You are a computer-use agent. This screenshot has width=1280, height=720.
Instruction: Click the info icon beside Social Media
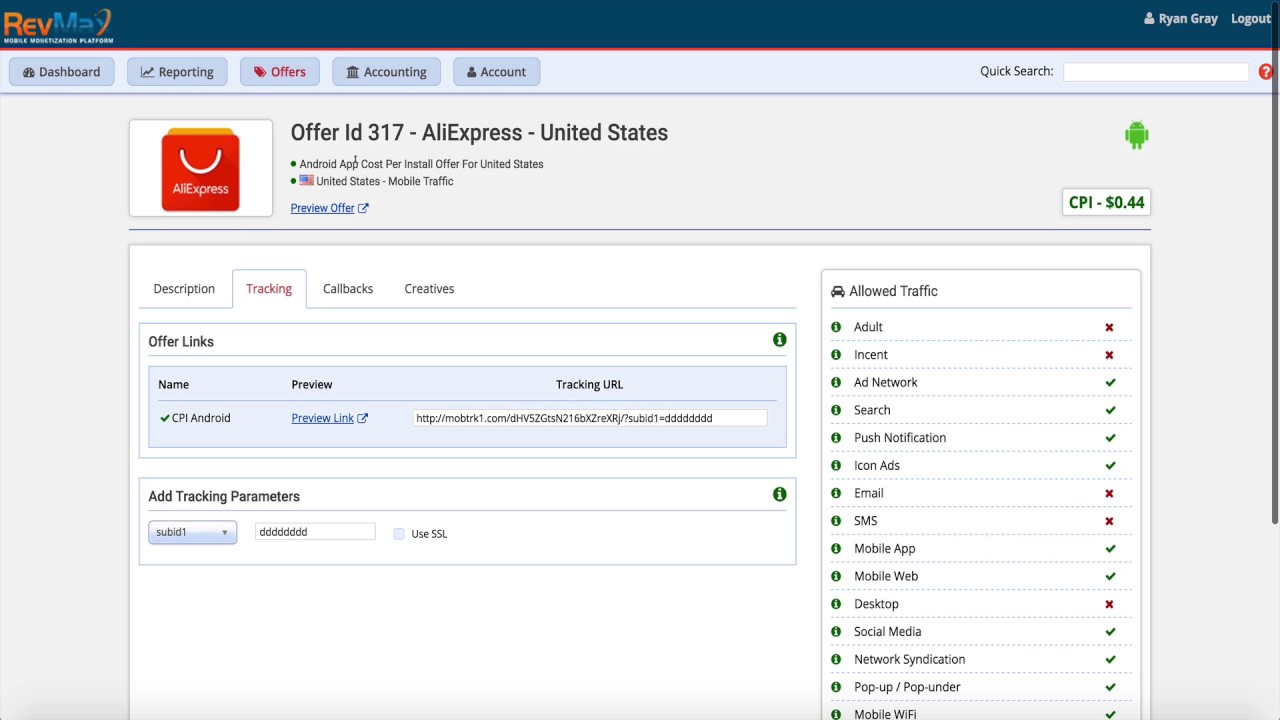(836, 632)
